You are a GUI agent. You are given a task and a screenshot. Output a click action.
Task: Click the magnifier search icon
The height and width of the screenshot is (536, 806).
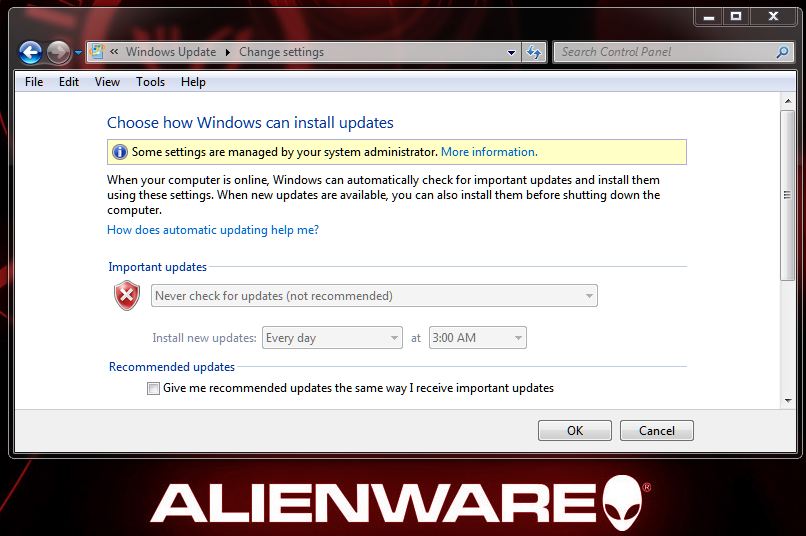pyautogui.click(x=782, y=52)
